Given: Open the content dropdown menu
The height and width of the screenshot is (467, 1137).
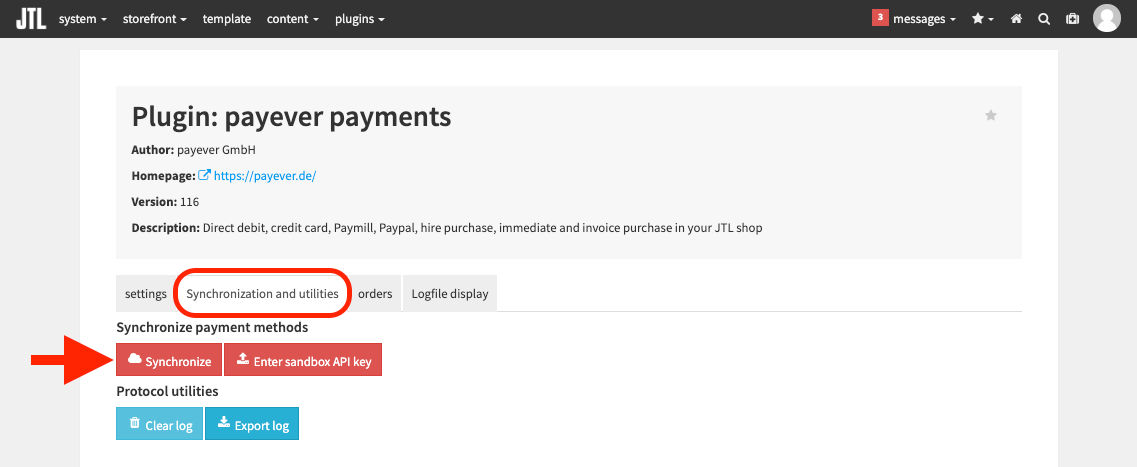Looking at the screenshot, I should coord(293,19).
